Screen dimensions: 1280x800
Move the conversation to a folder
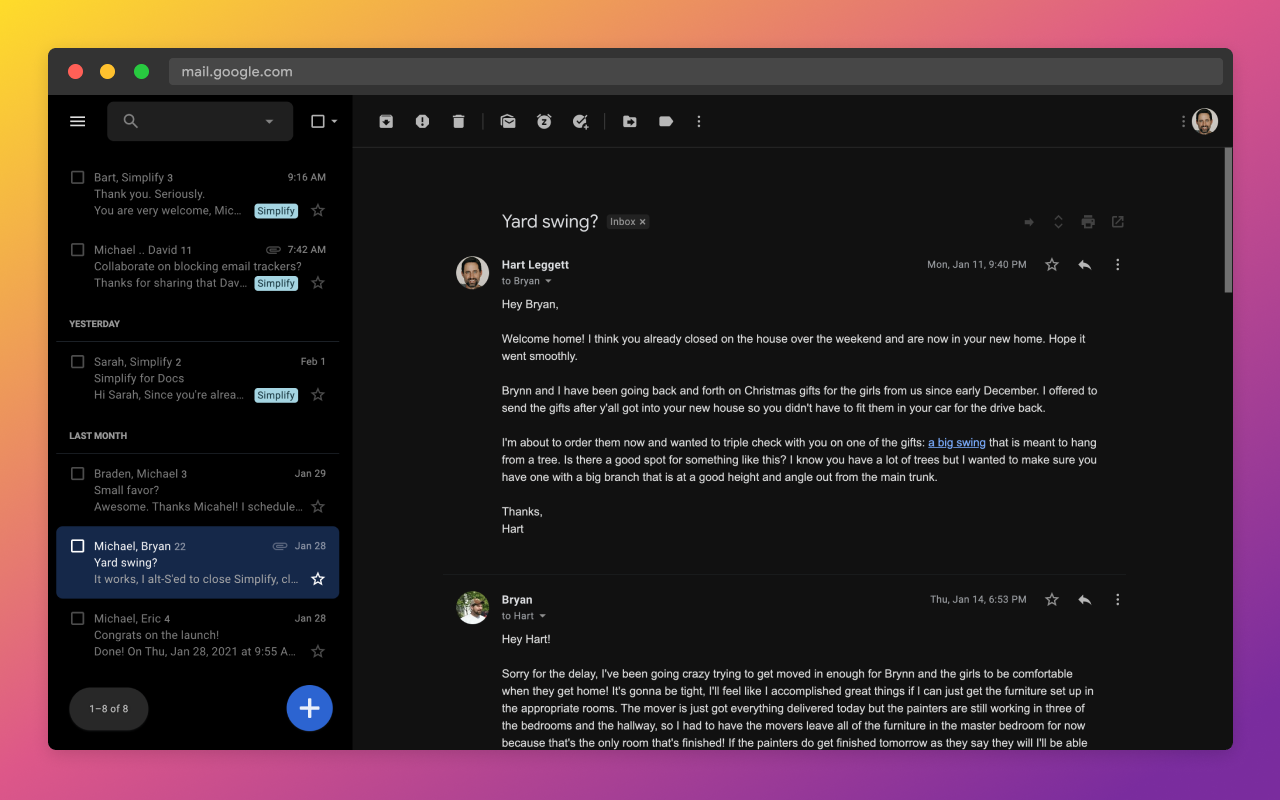pyautogui.click(x=630, y=121)
